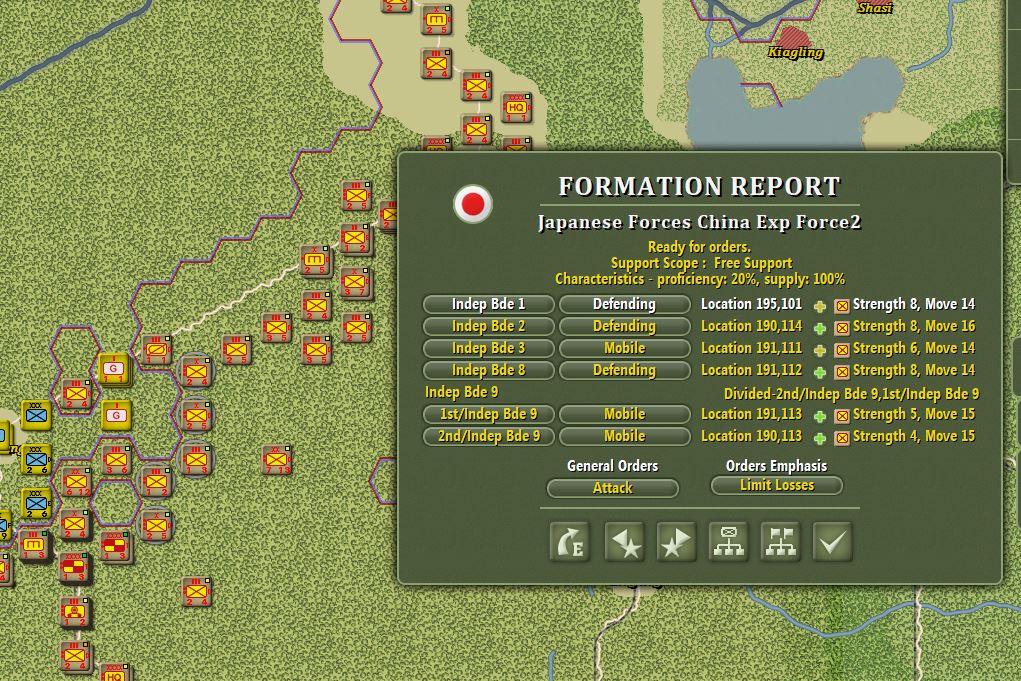Click the Japanese flag emblem
Viewport: 1021px width, 681px height.
point(473,204)
